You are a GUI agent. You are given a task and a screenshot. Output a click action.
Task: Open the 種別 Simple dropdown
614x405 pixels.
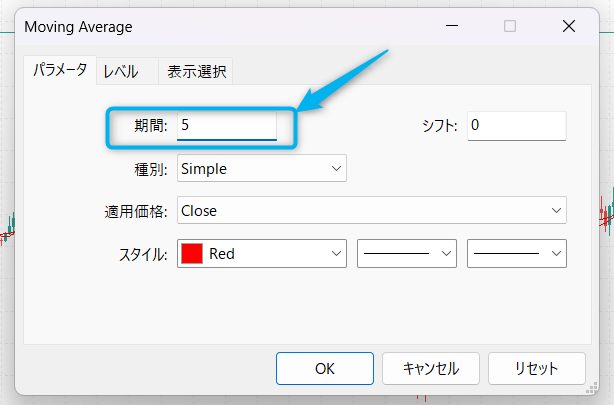[262, 169]
